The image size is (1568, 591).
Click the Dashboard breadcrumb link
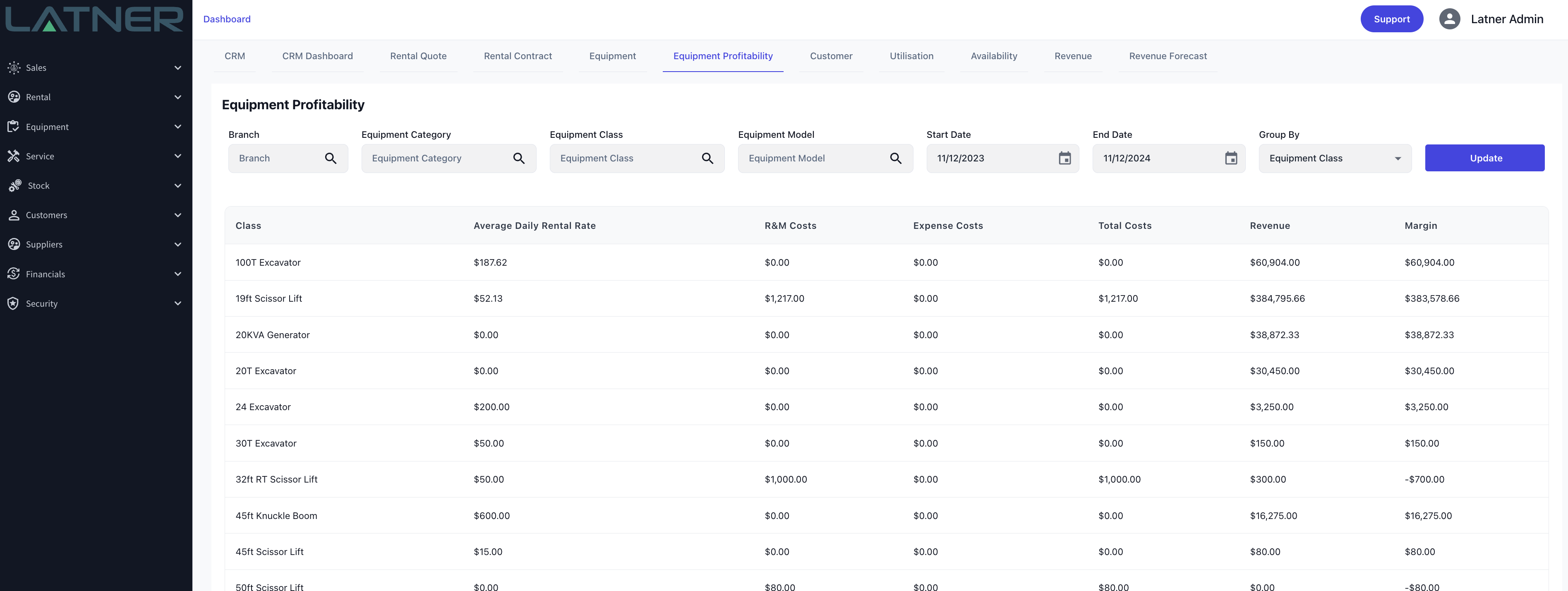tap(226, 19)
